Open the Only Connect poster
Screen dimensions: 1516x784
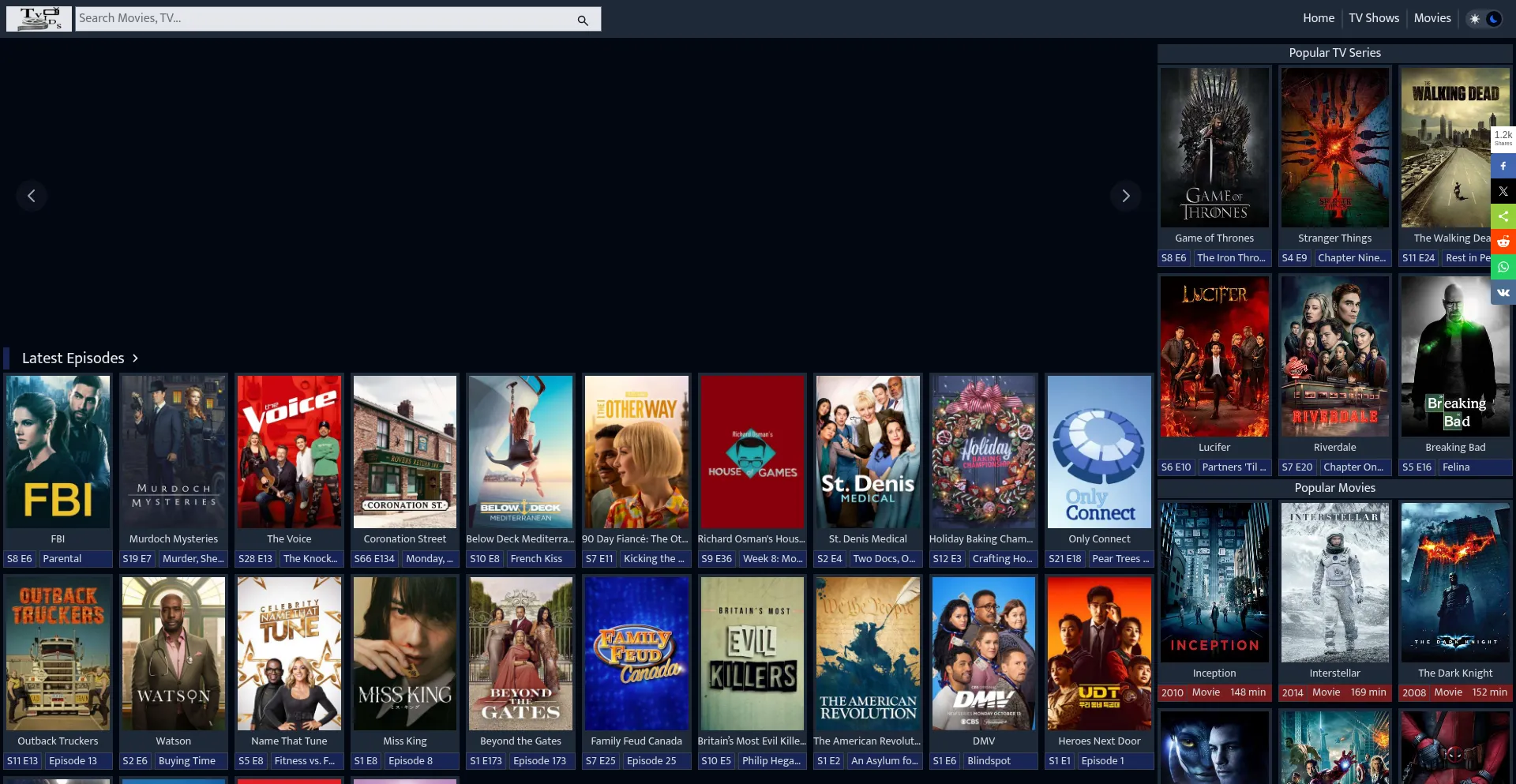point(1099,452)
